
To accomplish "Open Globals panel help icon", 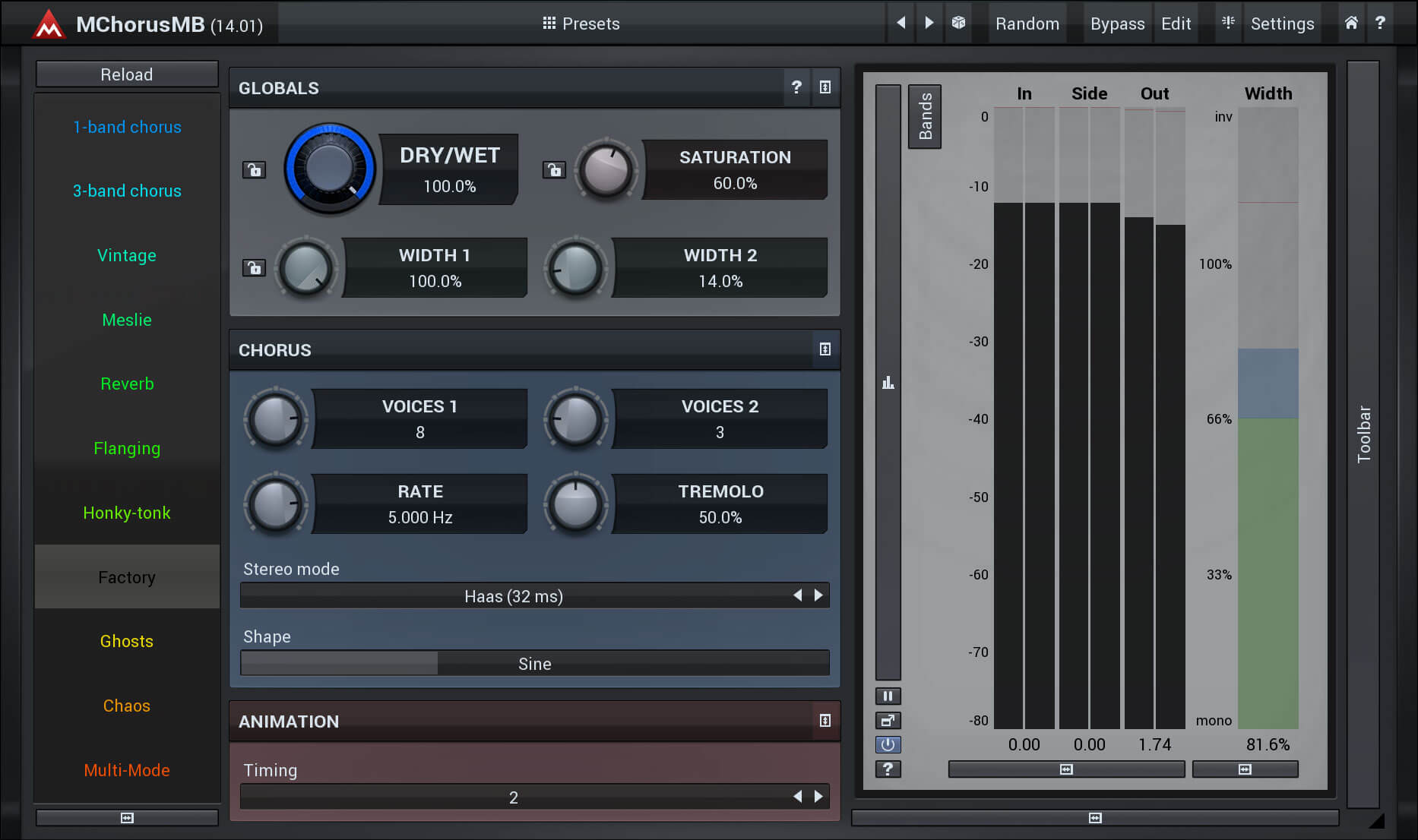I will [x=796, y=87].
